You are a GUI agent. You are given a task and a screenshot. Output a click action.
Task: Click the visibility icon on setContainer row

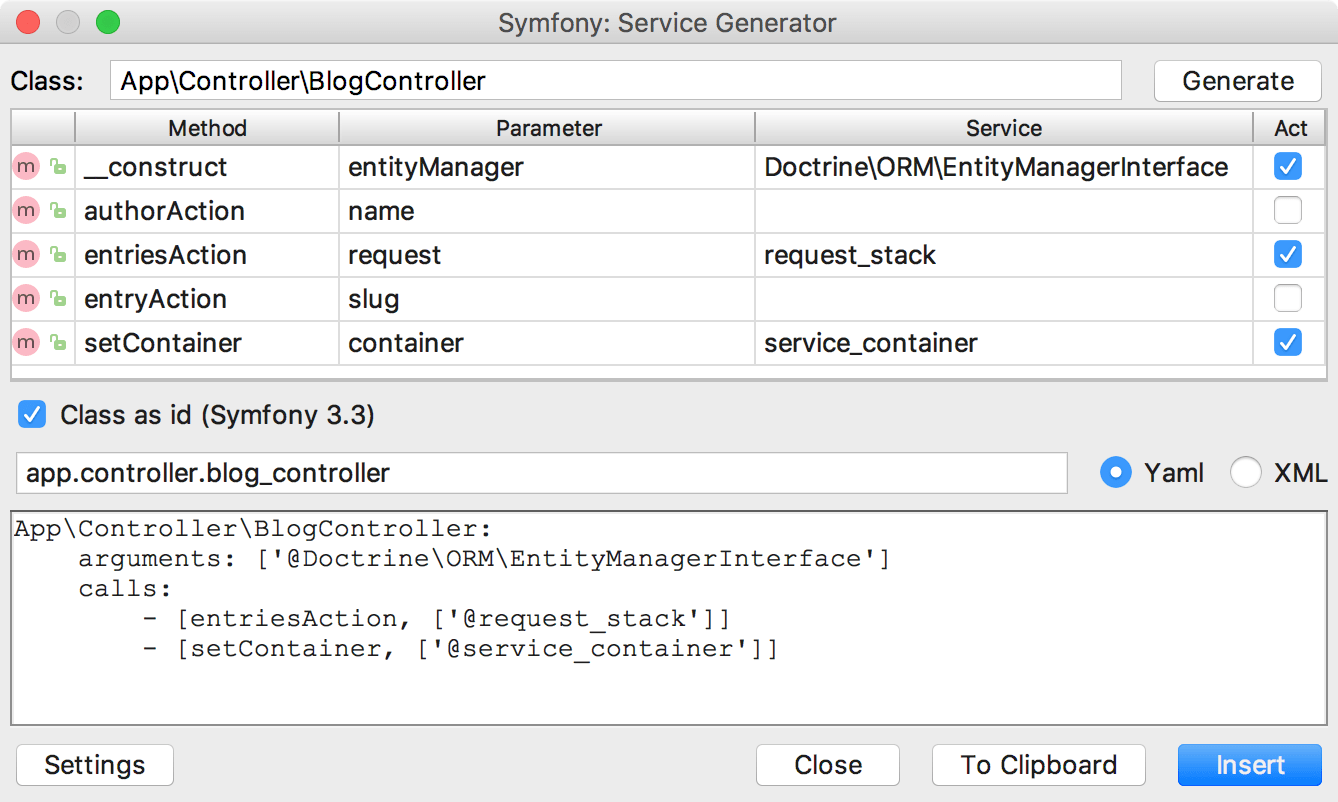pos(56,342)
